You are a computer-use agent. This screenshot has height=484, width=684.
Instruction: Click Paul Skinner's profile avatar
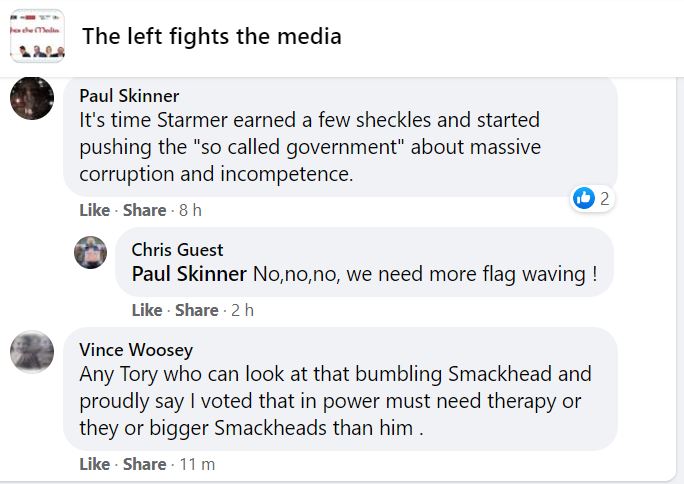point(32,98)
